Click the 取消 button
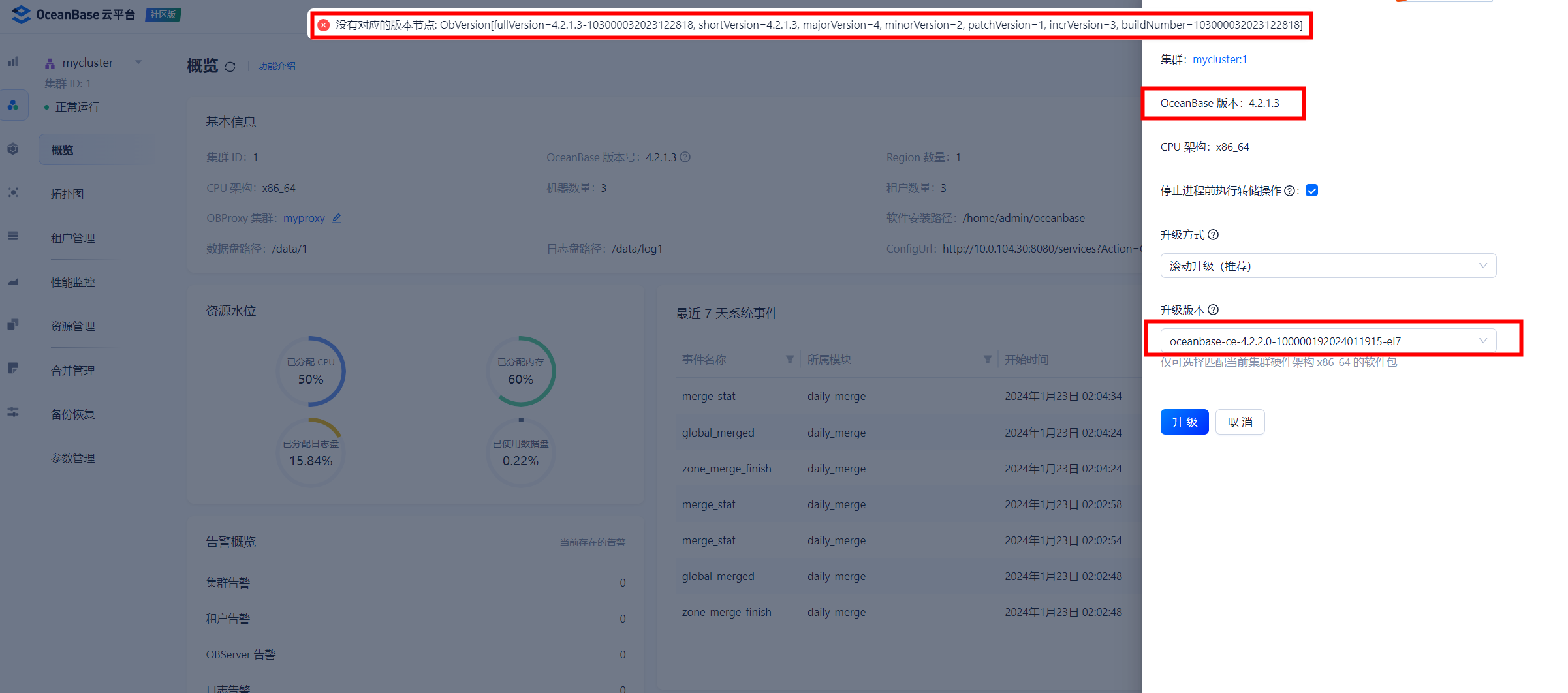The height and width of the screenshot is (693, 1568). [x=1240, y=422]
